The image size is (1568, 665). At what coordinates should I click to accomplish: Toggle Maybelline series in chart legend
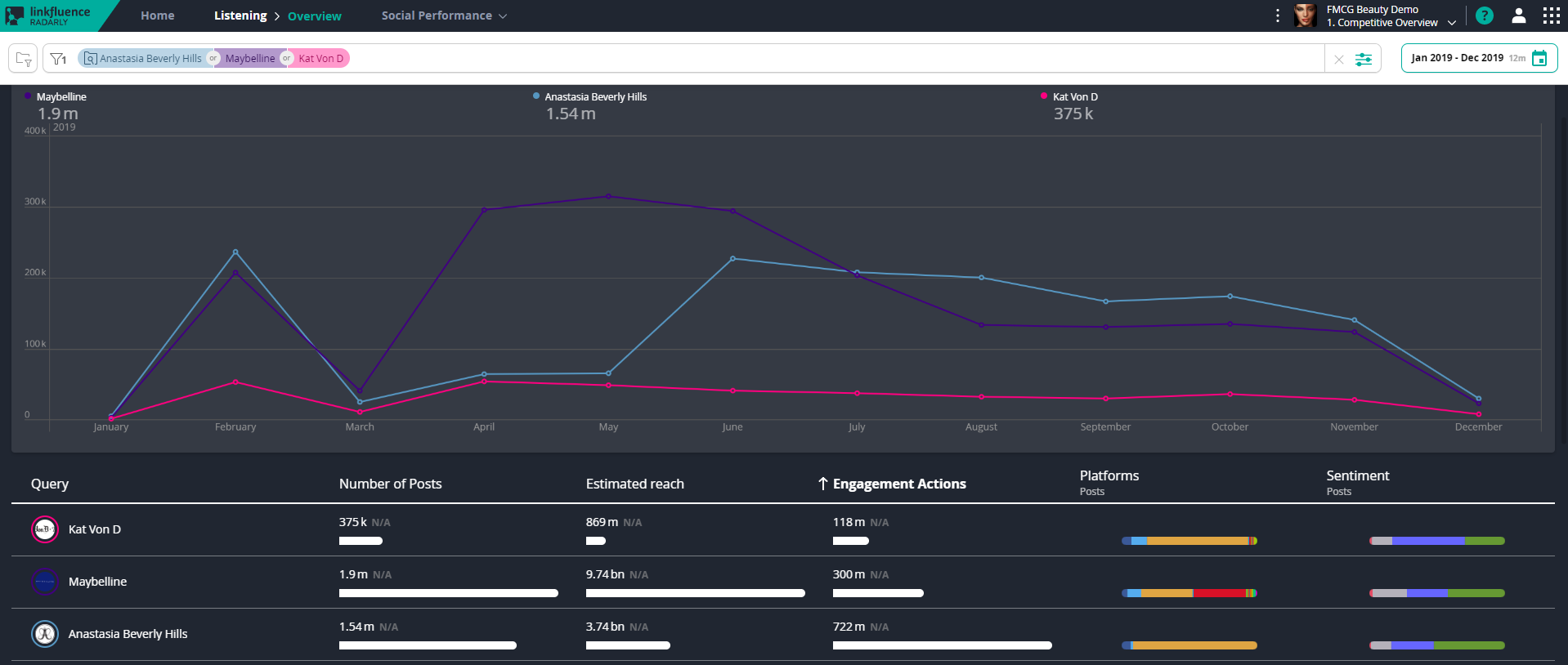point(56,96)
